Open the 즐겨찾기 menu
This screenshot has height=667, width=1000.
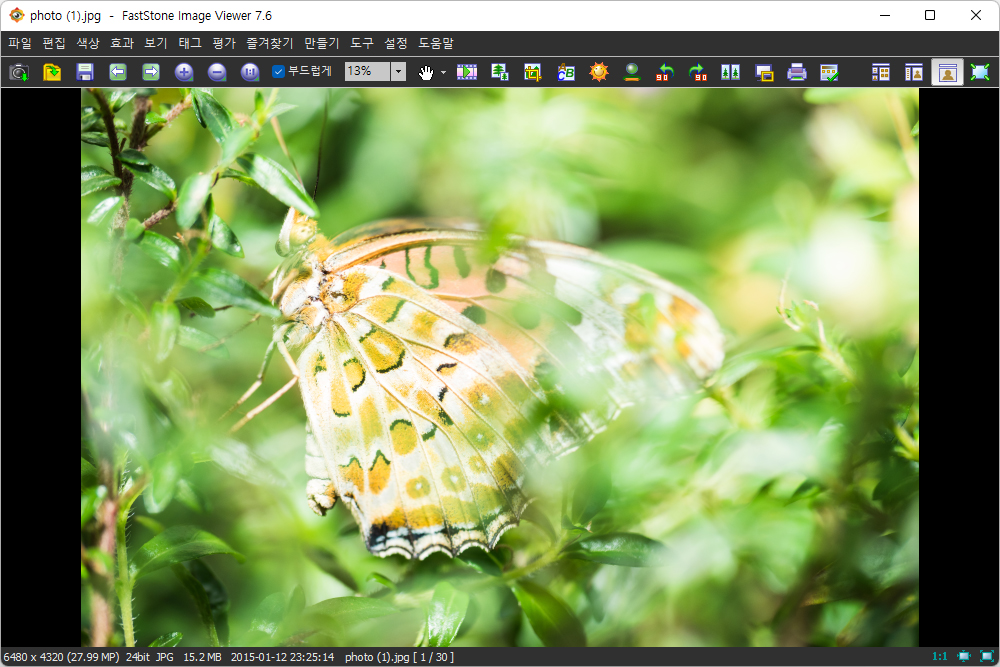point(270,43)
